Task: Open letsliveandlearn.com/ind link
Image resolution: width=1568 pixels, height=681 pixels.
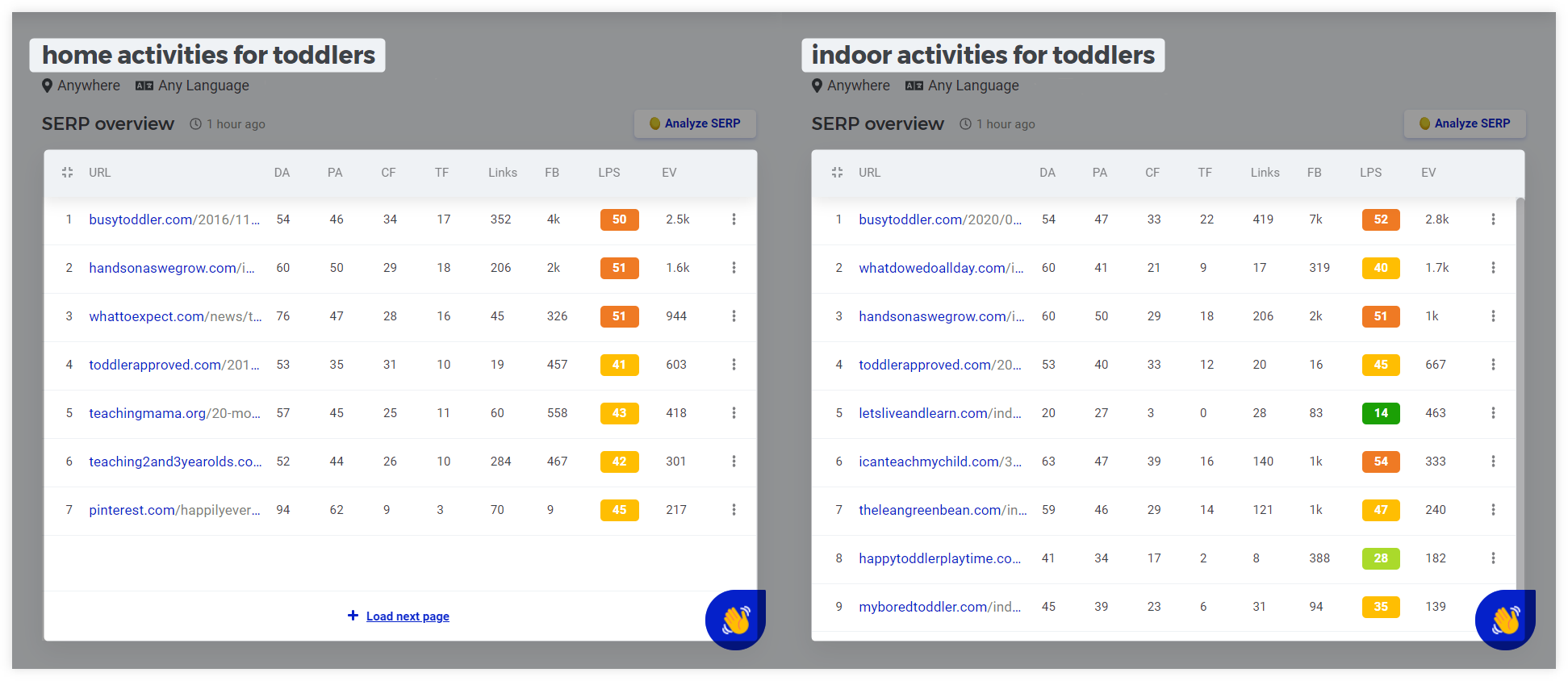Action: 940,413
